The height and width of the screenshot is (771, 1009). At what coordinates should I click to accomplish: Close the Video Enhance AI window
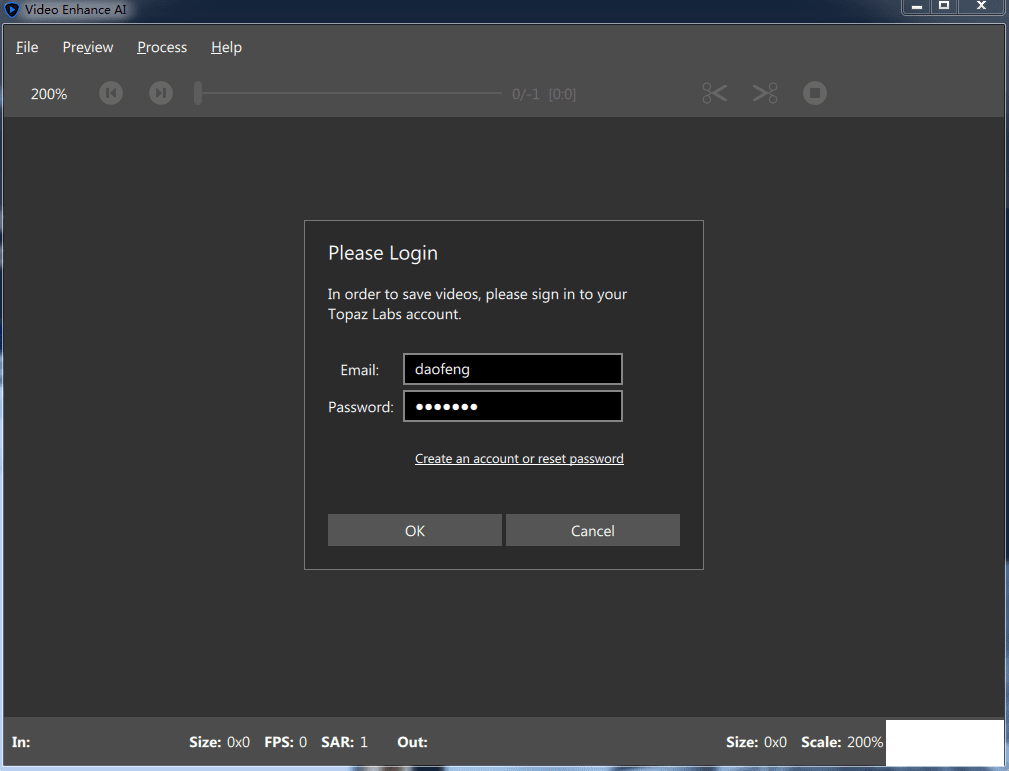tap(981, 7)
